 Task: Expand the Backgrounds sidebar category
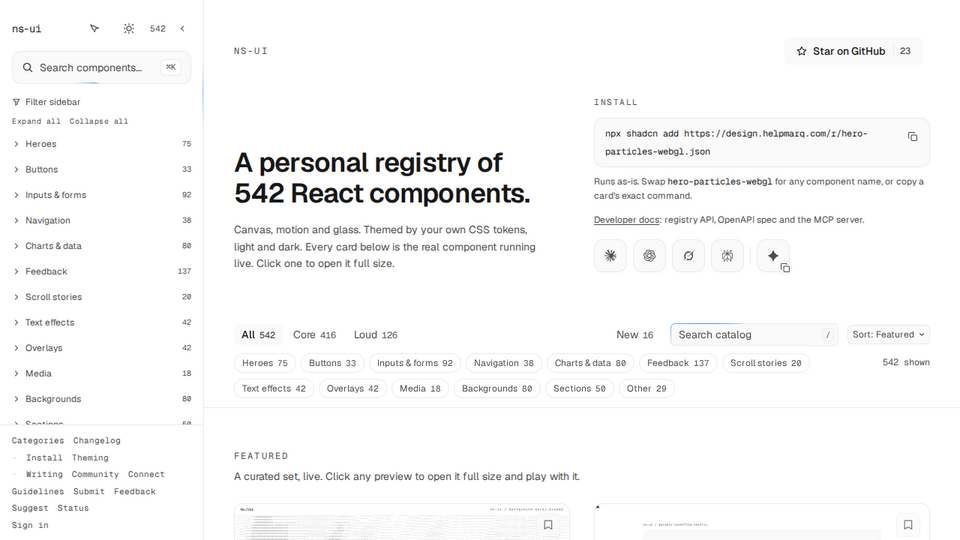tap(102, 399)
